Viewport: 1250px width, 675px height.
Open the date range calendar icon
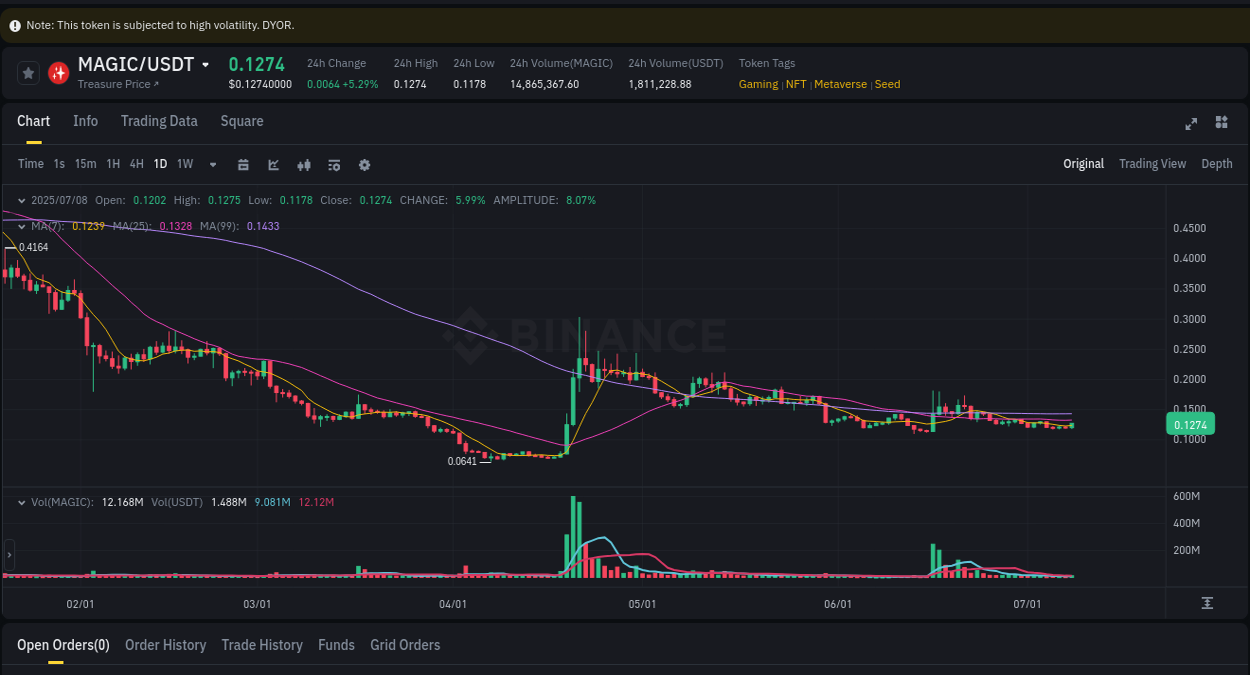click(x=243, y=164)
